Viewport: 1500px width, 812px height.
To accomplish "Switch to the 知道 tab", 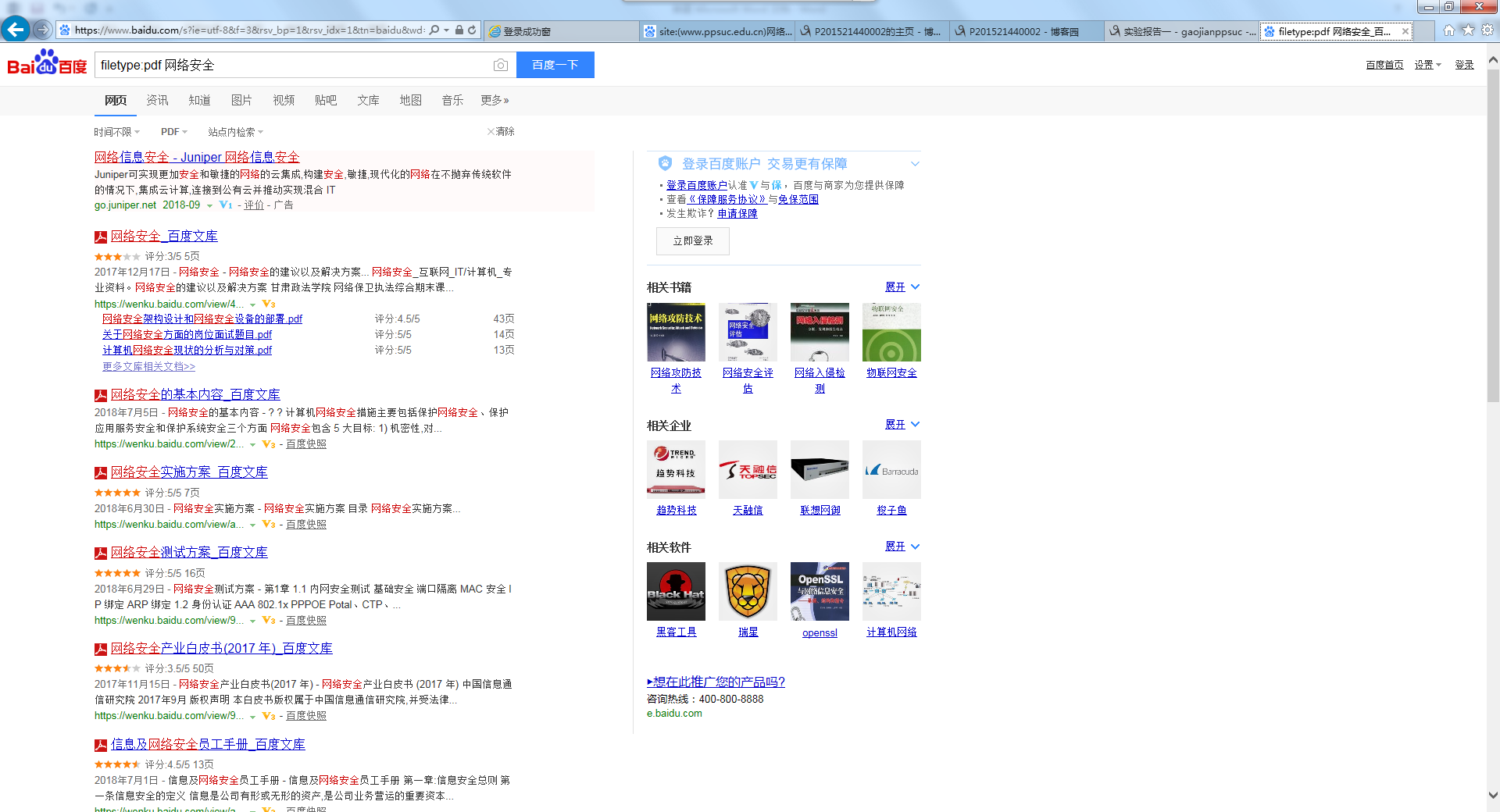I will [x=199, y=100].
